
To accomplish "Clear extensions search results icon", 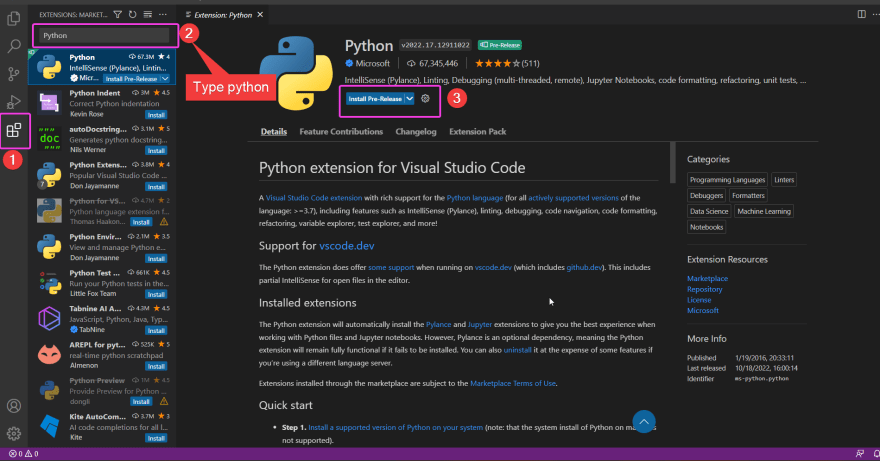I will [148, 15].
